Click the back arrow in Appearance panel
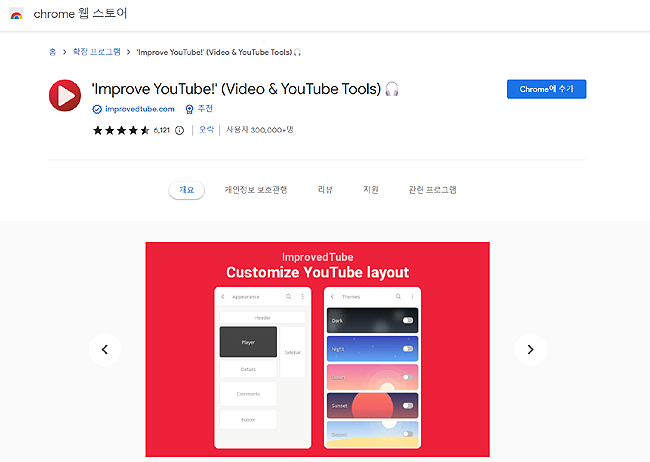 223,297
